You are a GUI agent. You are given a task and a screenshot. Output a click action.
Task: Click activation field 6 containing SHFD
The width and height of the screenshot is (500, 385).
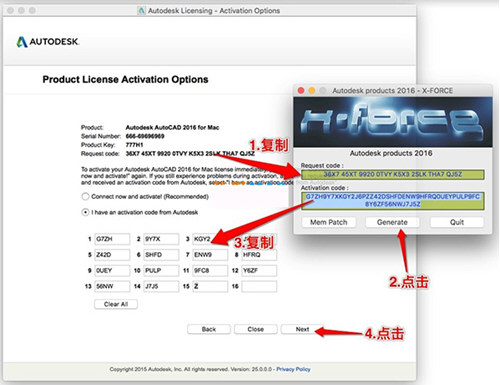(161, 255)
